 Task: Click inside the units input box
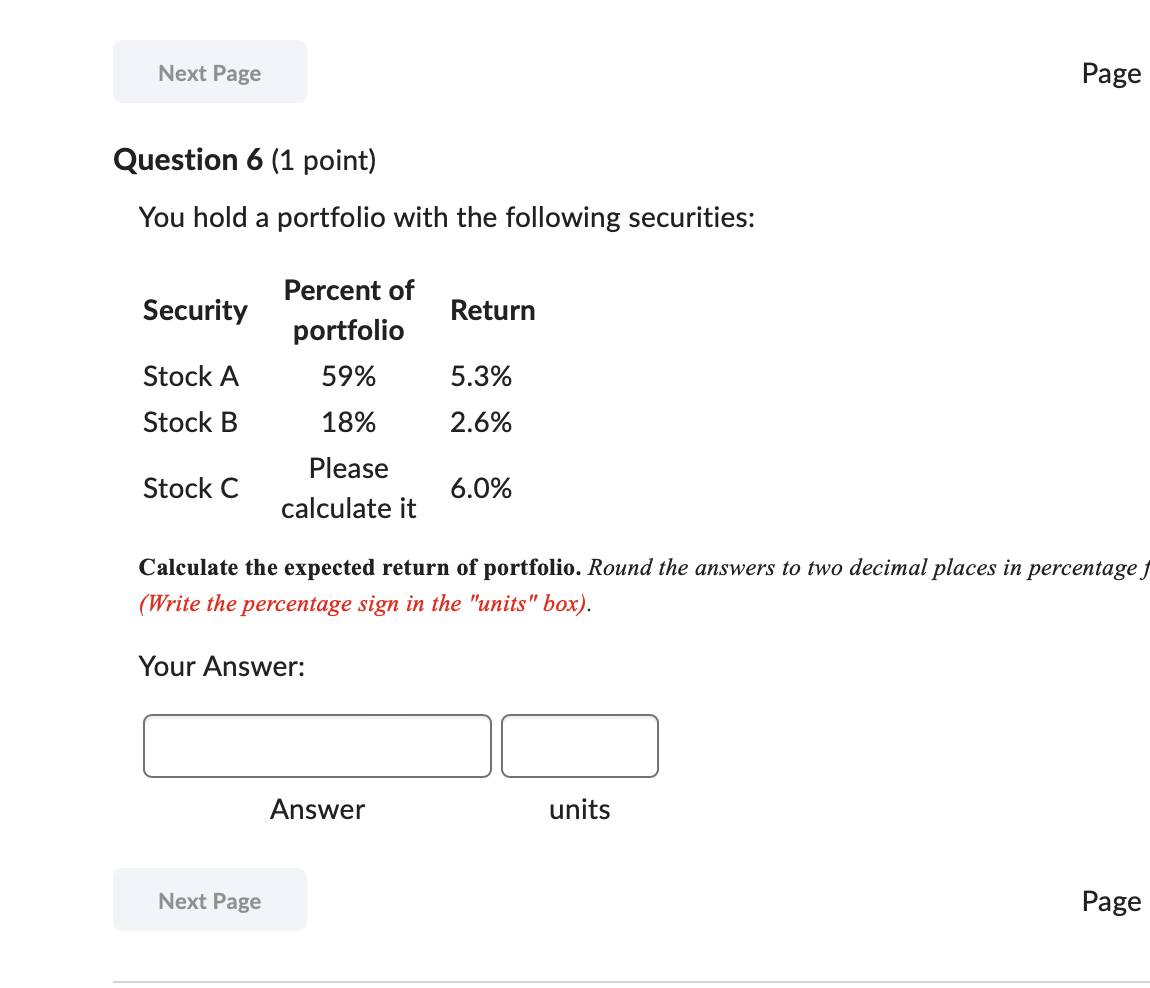click(x=579, y=745)
